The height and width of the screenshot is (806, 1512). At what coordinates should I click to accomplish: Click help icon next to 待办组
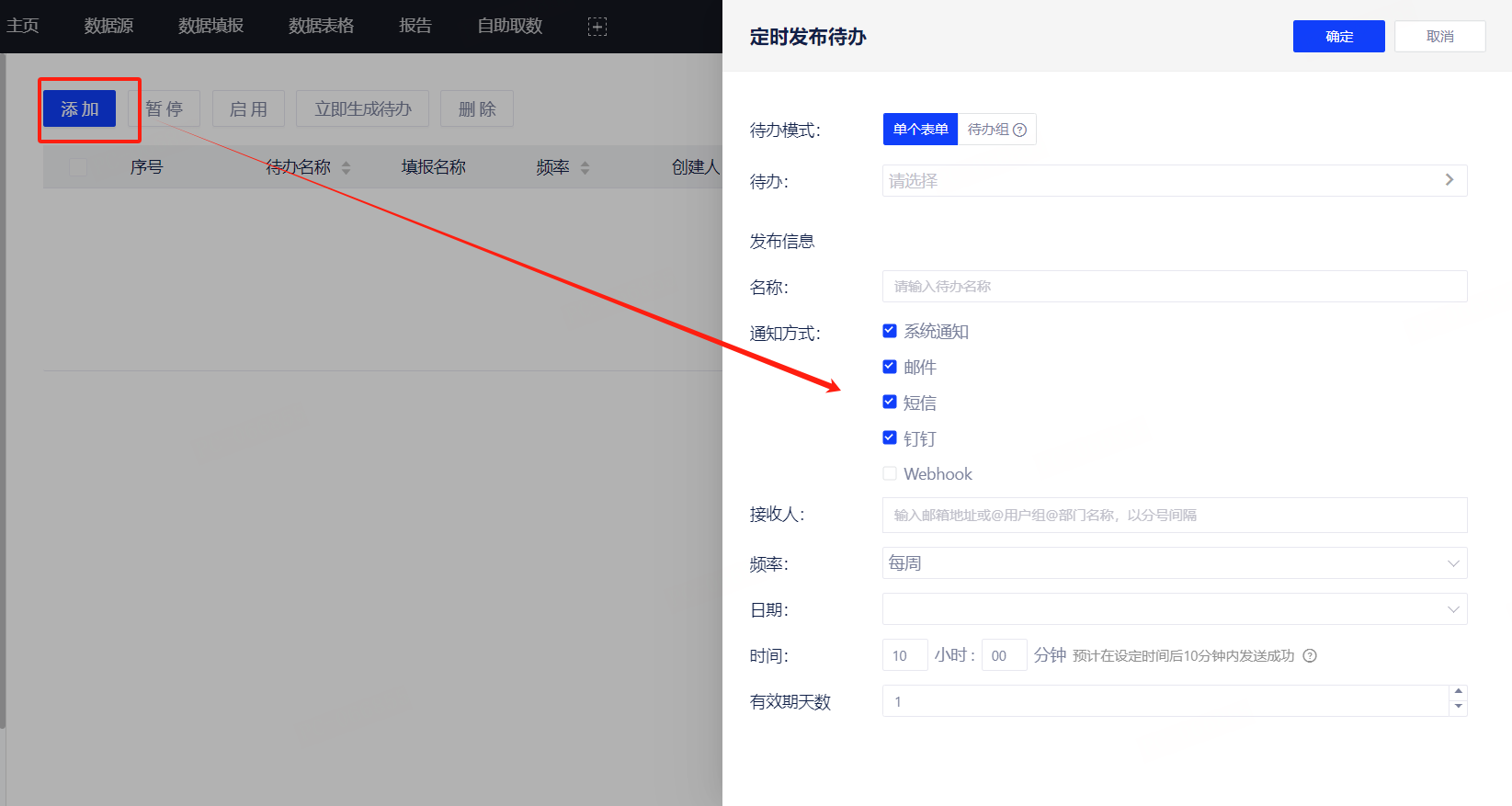(1019, 131)
